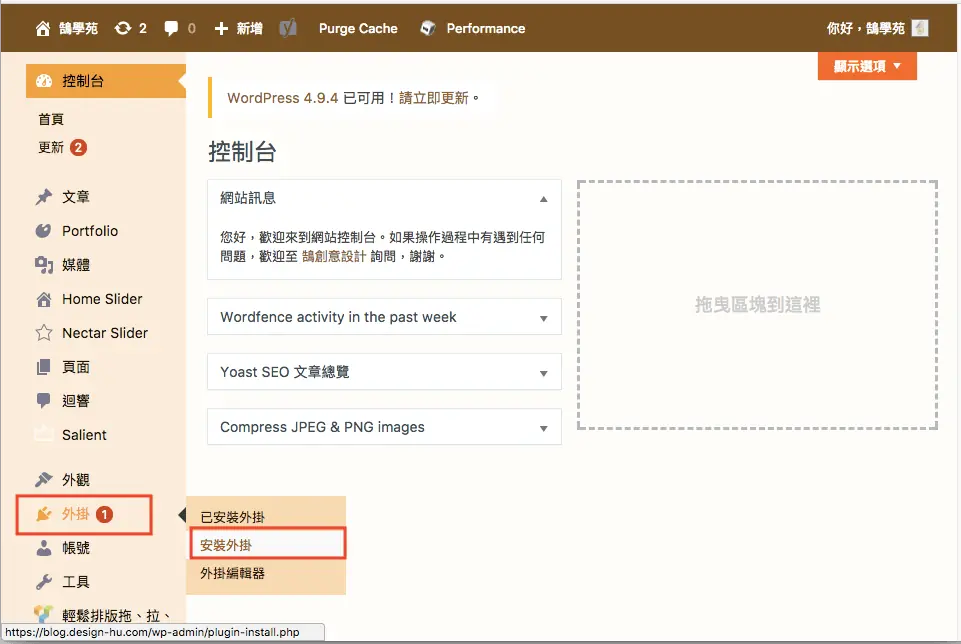Click the pages icon beside 頁面

click(44, 367)
